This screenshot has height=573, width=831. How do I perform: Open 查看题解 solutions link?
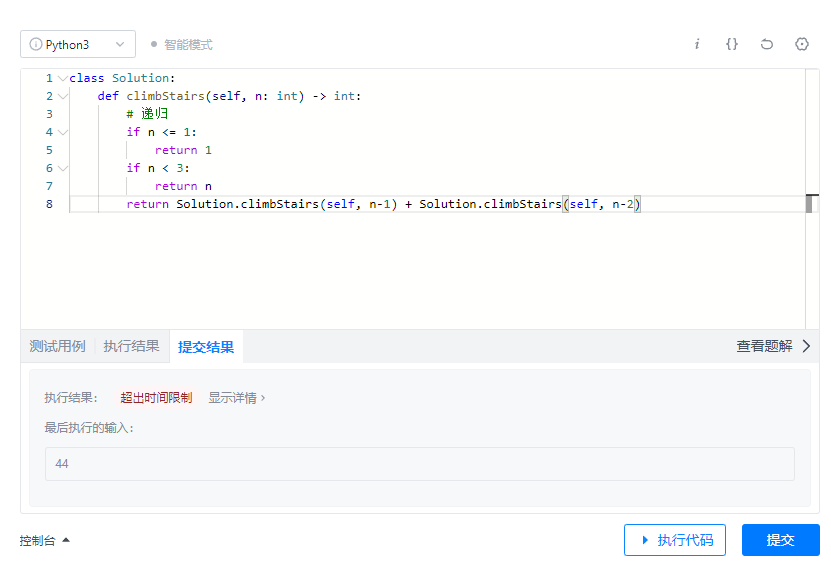(x=764, y=346)
